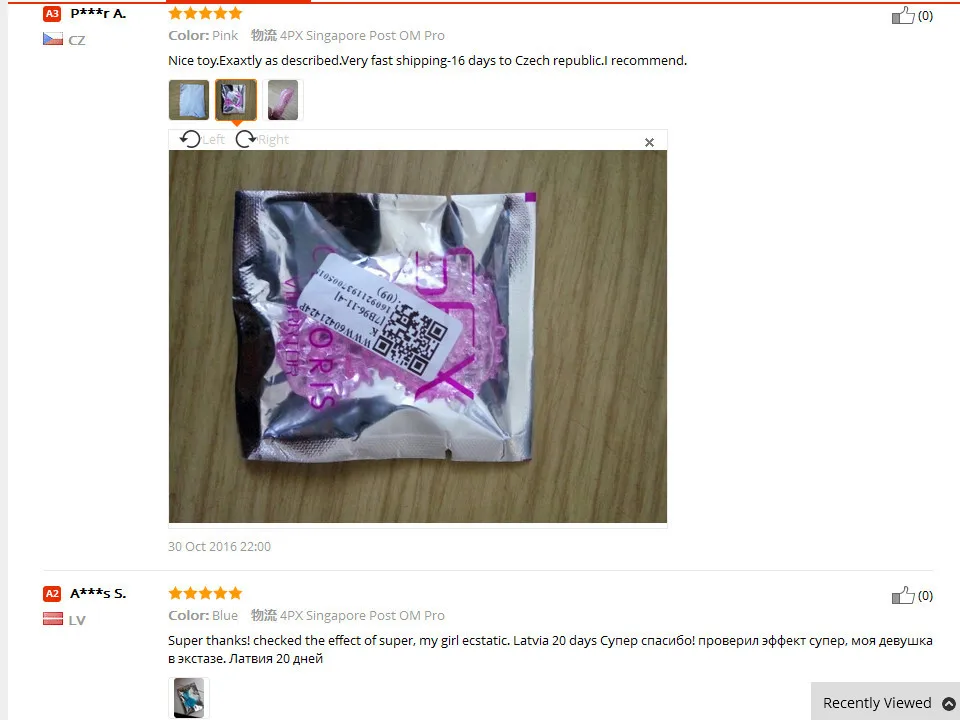
Task: Click the A3 buyer level badge
Action: (52, 13)
